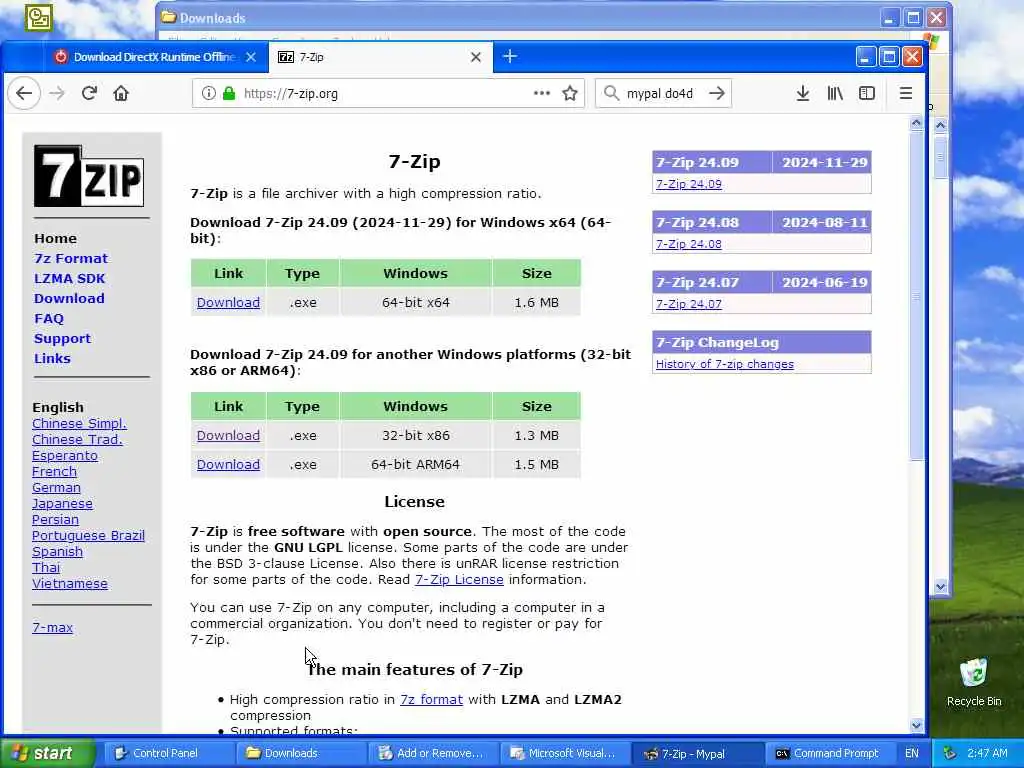Open the 7-Zip 24.08 news link
The height and width of the screenshot is (768, 1024).
point(688,244)
